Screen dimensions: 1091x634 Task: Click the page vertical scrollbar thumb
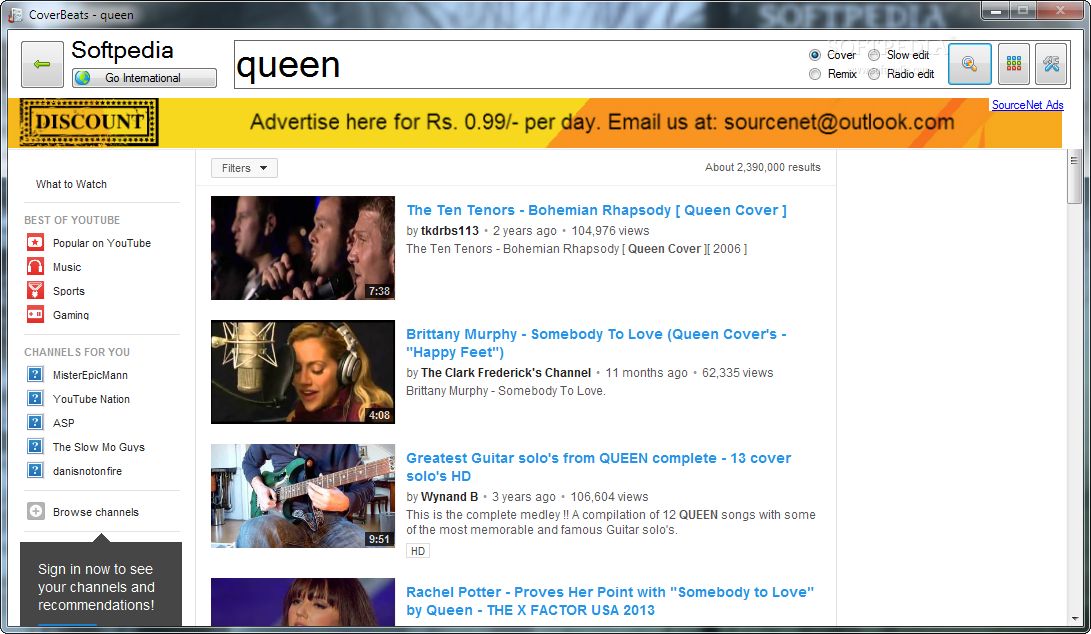pos(1074,177)
